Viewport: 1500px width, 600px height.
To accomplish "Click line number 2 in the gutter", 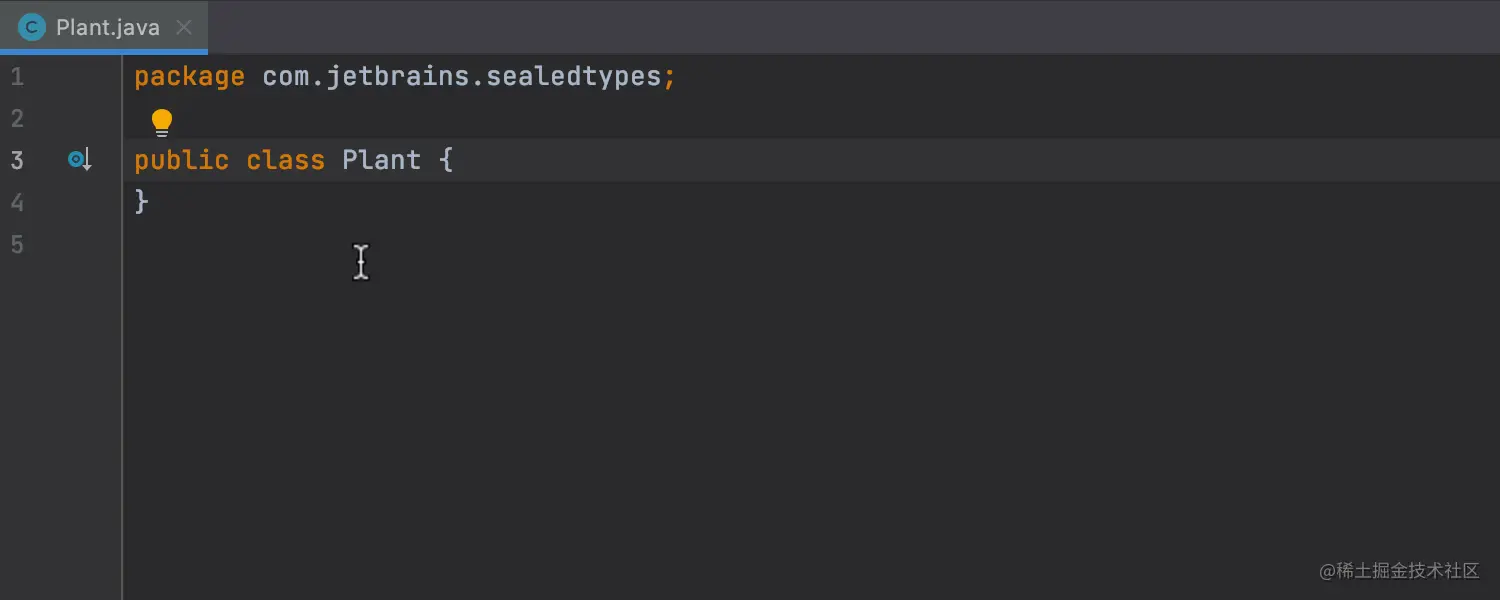I will coord(17,119).
